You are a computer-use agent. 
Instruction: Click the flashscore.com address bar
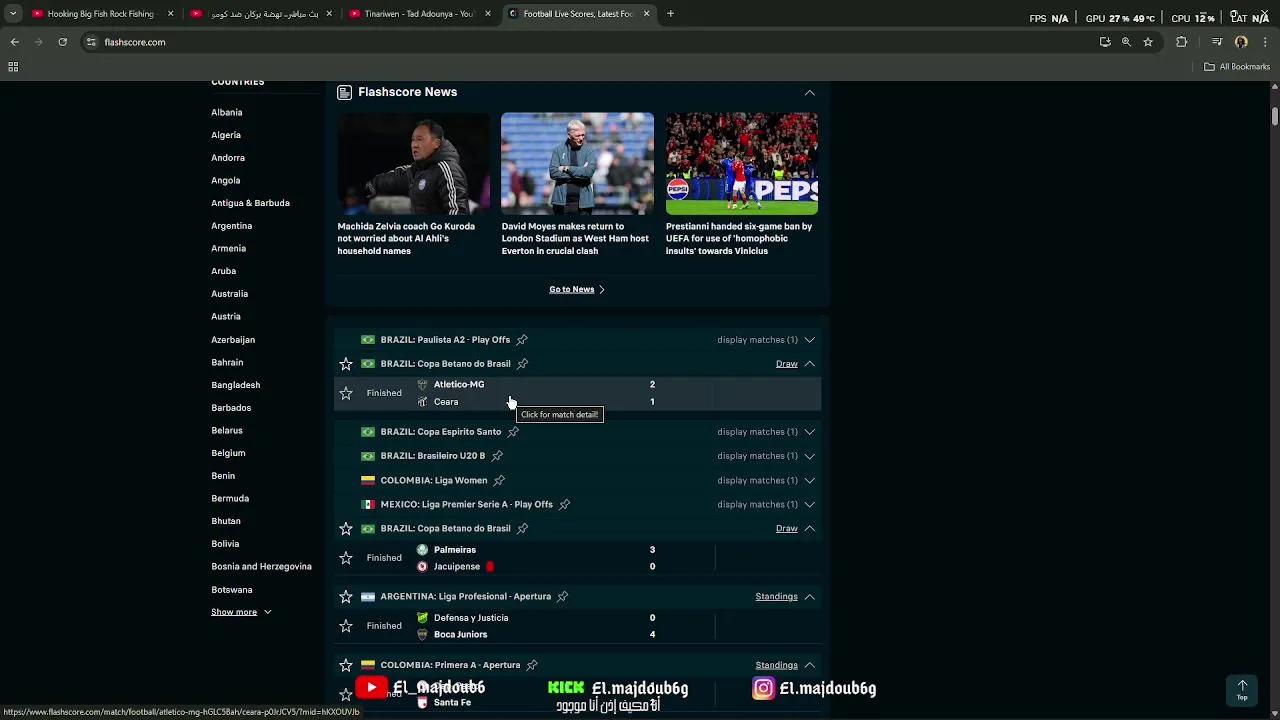590,42
